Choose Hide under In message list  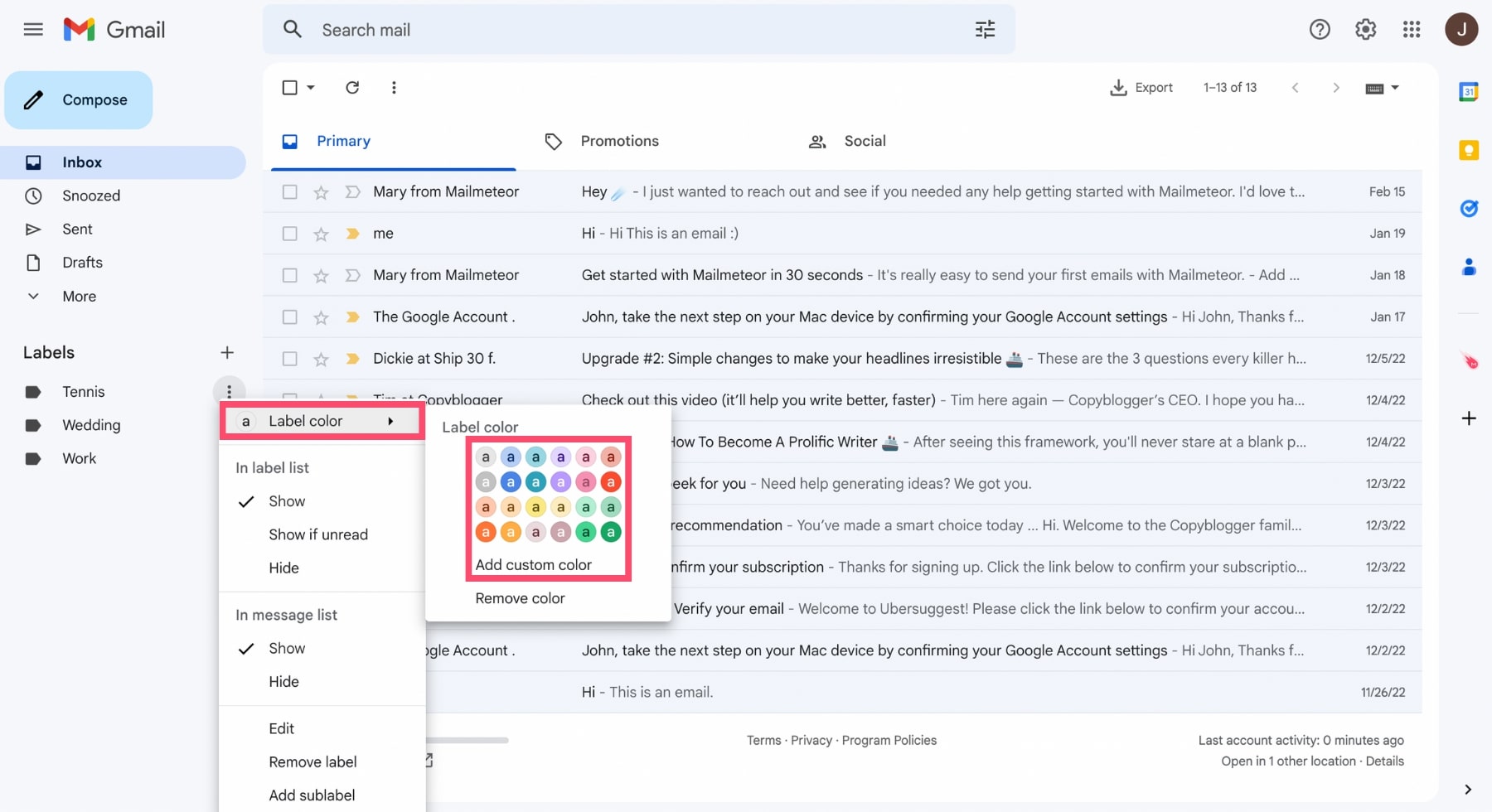tap(283, 682)
